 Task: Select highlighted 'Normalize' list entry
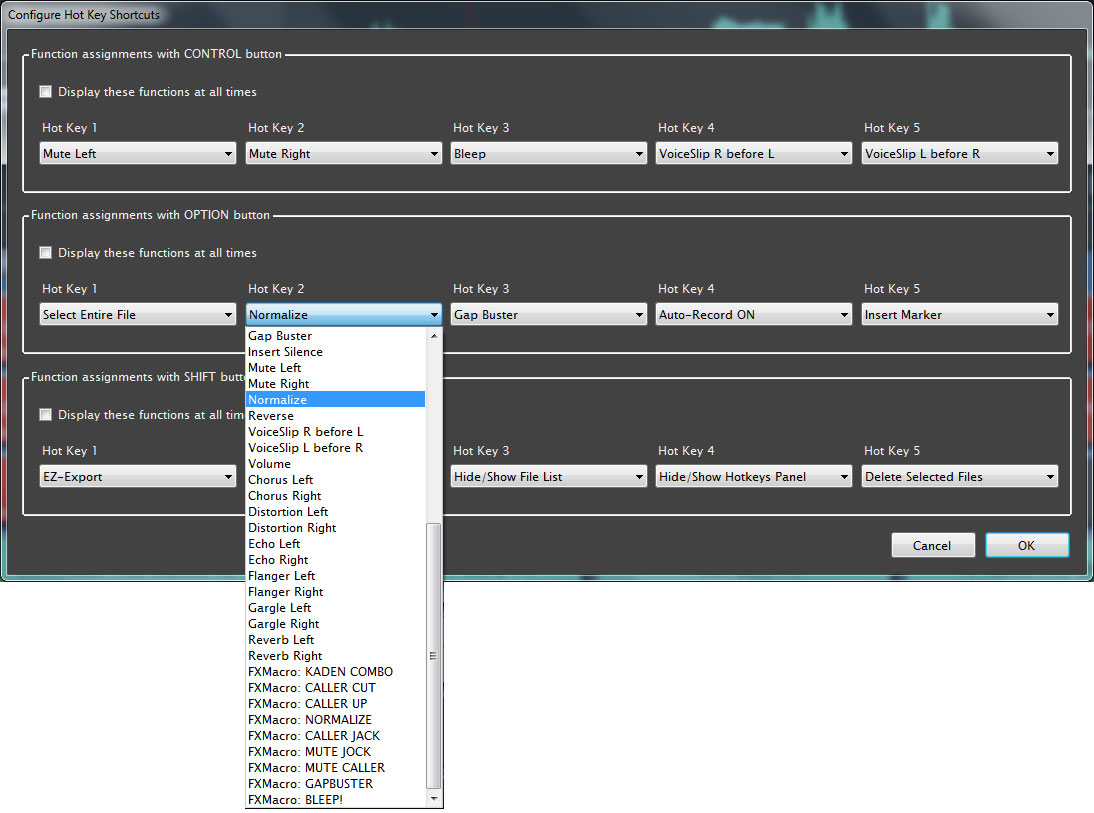[336, 400]
